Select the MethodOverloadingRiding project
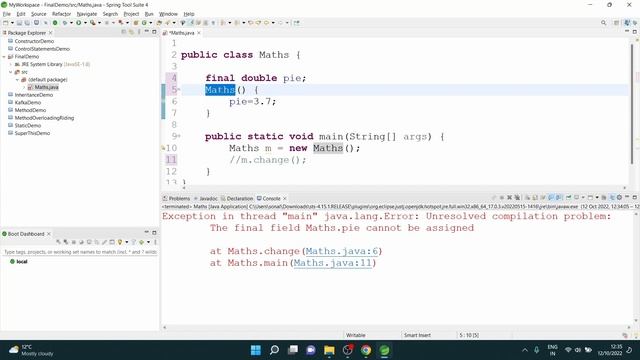640x360 pixels. pos(44,118)
